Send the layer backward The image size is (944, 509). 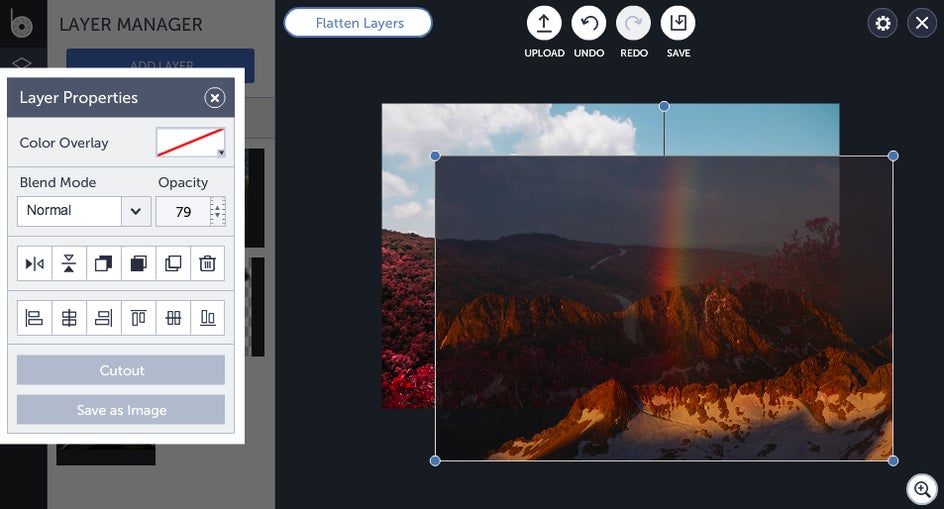(x=138, y=263)
